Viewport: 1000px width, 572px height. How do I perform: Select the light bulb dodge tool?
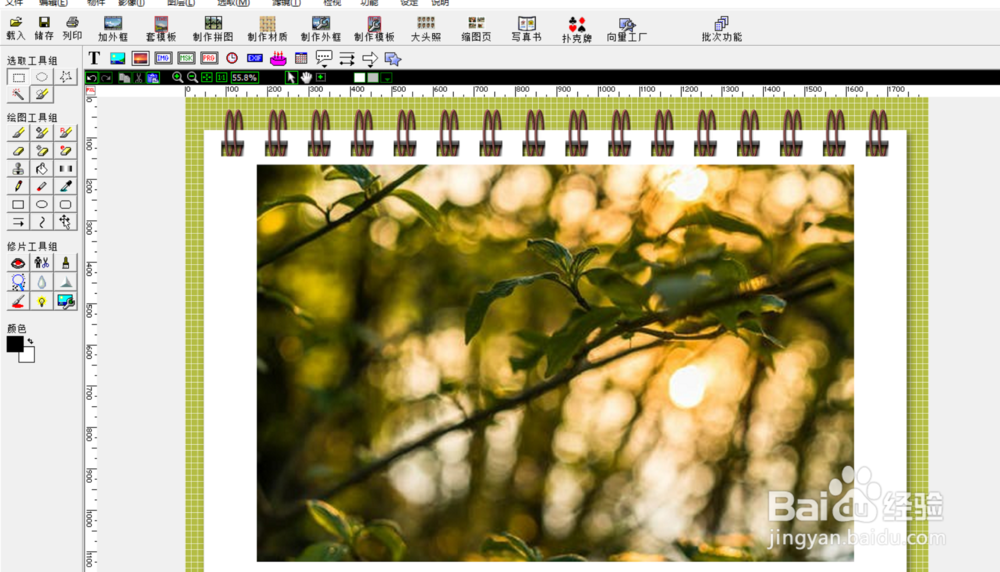(x=41, y=301)
